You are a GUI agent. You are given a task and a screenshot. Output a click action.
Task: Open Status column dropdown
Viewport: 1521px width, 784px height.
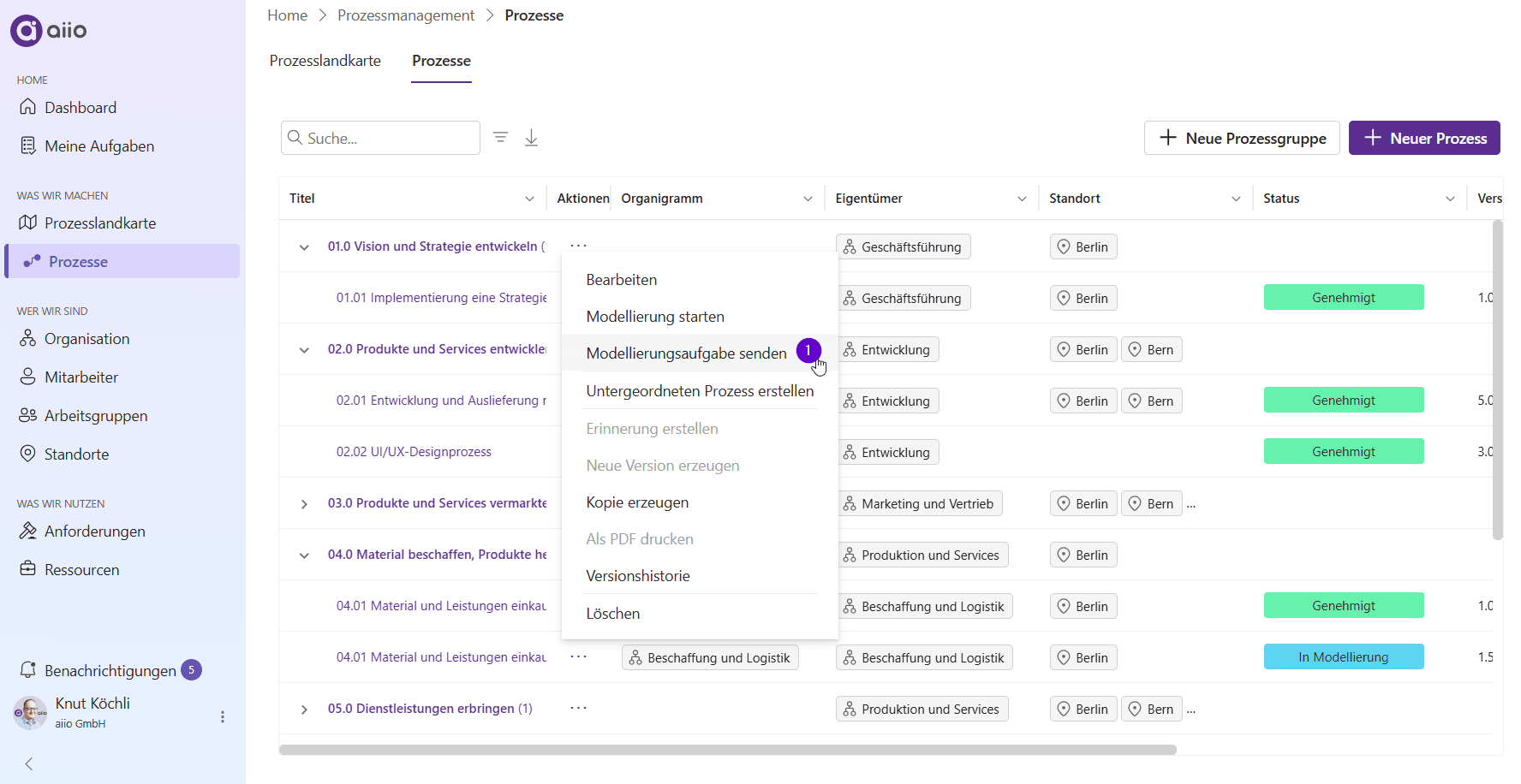point(1450,199)
